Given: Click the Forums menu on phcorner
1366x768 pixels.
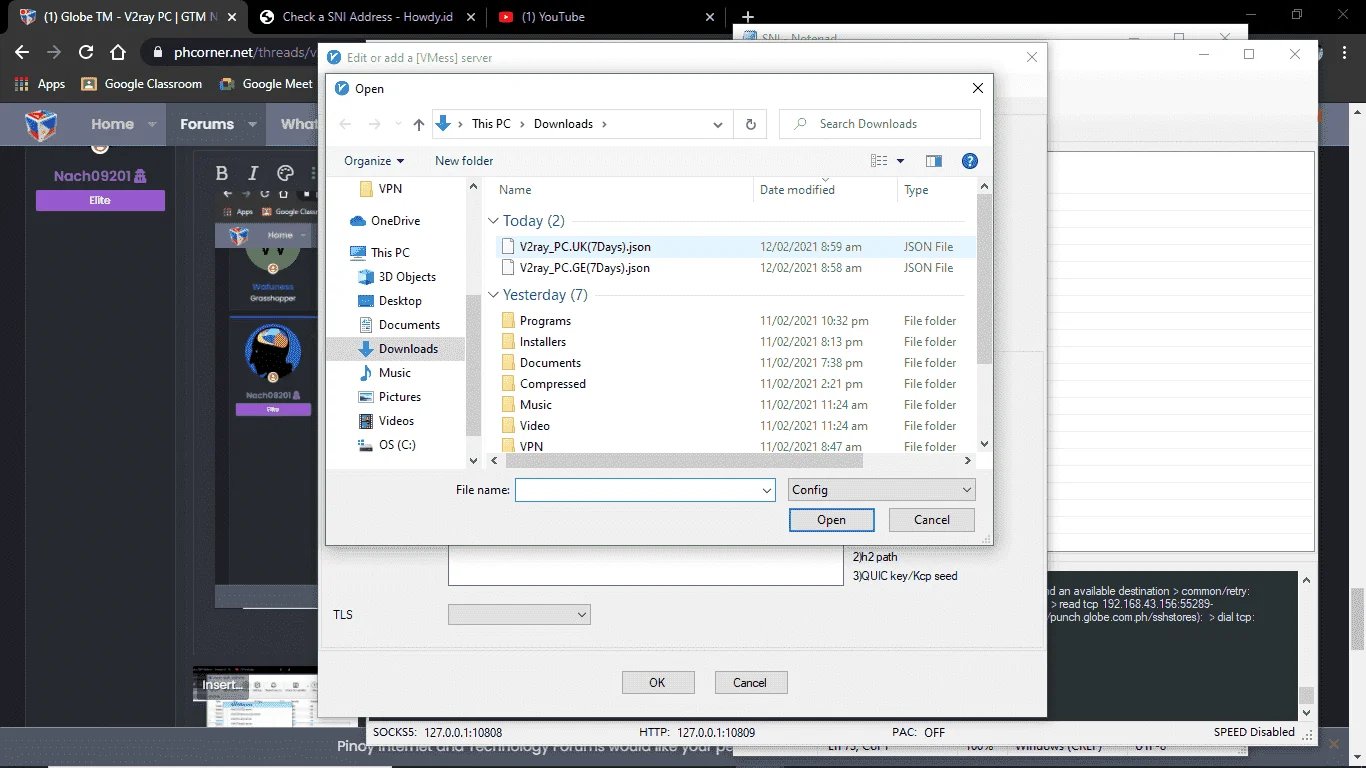Looking at the screenshot, I should pyautogui.click(x=207, y=125).
